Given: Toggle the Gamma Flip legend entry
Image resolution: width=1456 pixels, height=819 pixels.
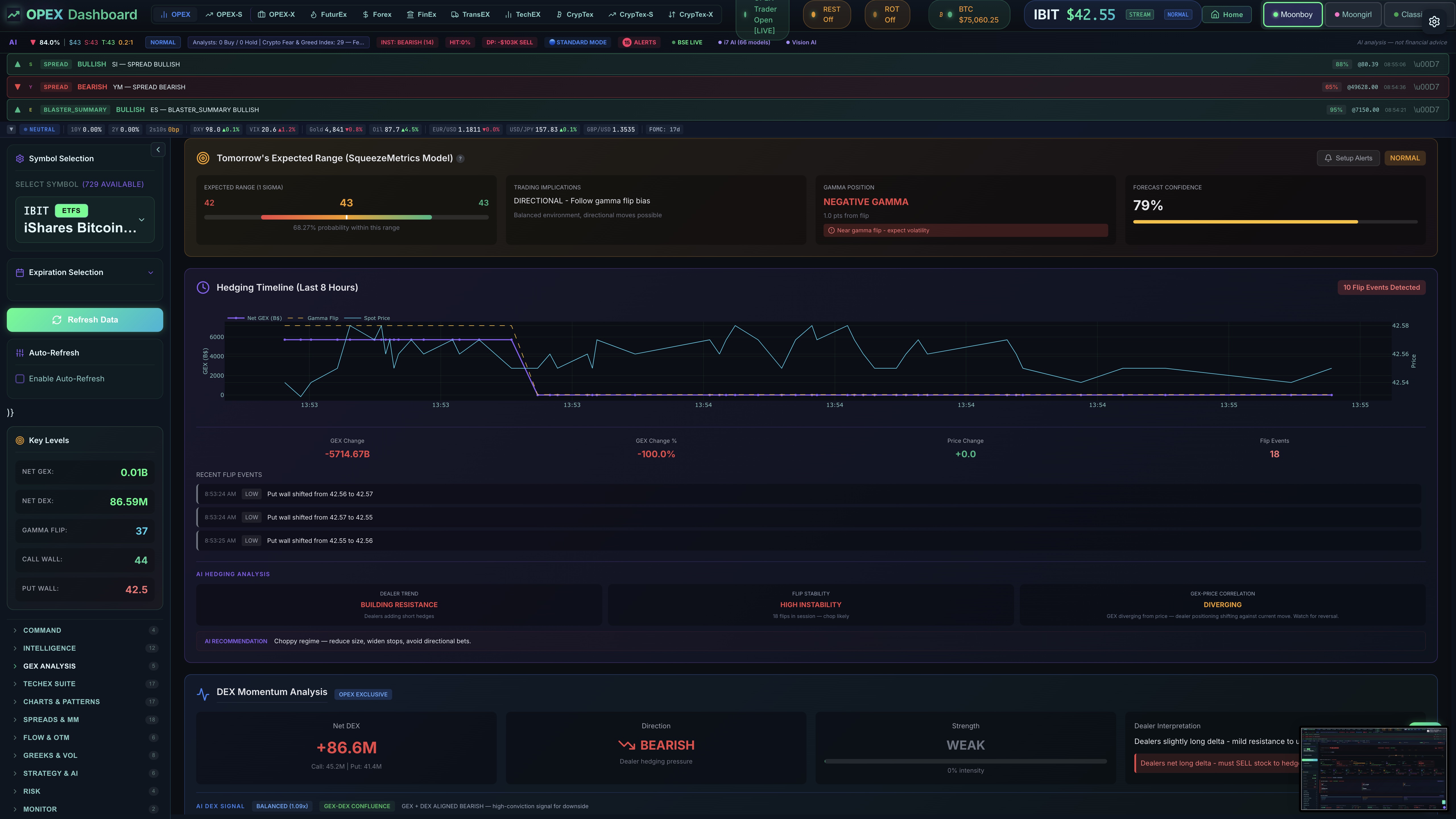Looking at the screenshot, I should point(313,318).
